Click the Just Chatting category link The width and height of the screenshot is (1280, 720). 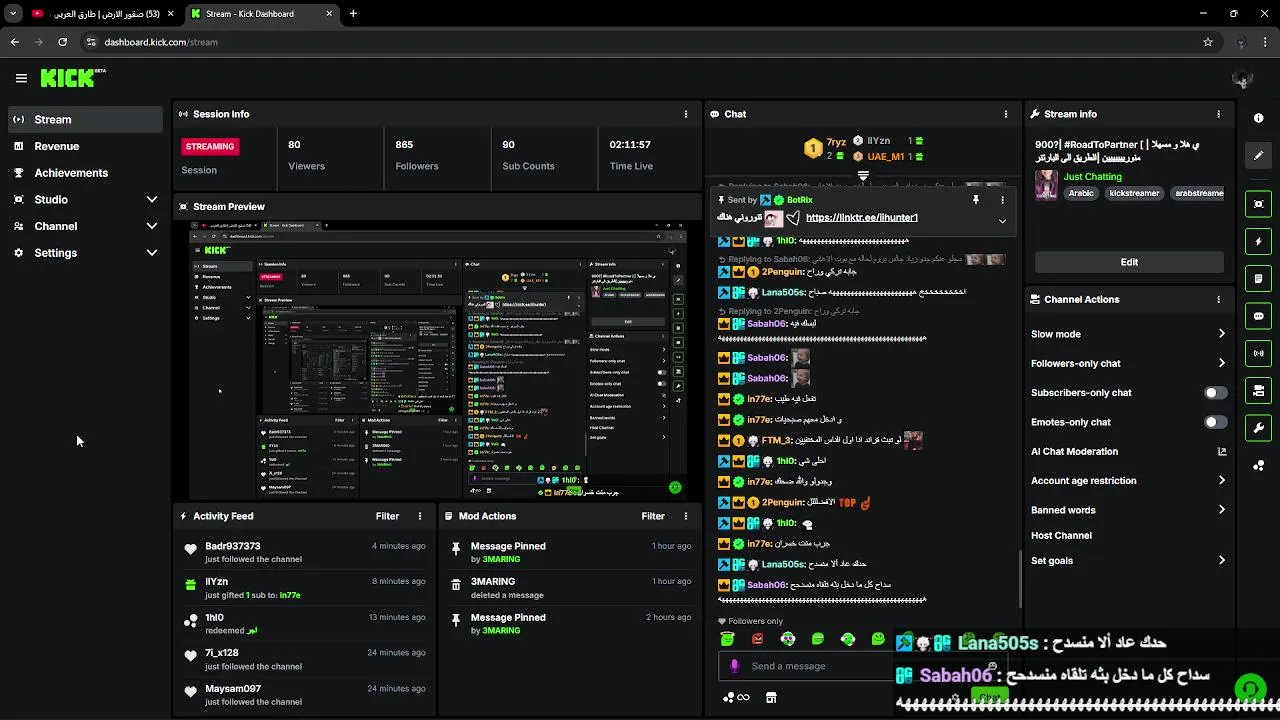[x=1092, y=177]
